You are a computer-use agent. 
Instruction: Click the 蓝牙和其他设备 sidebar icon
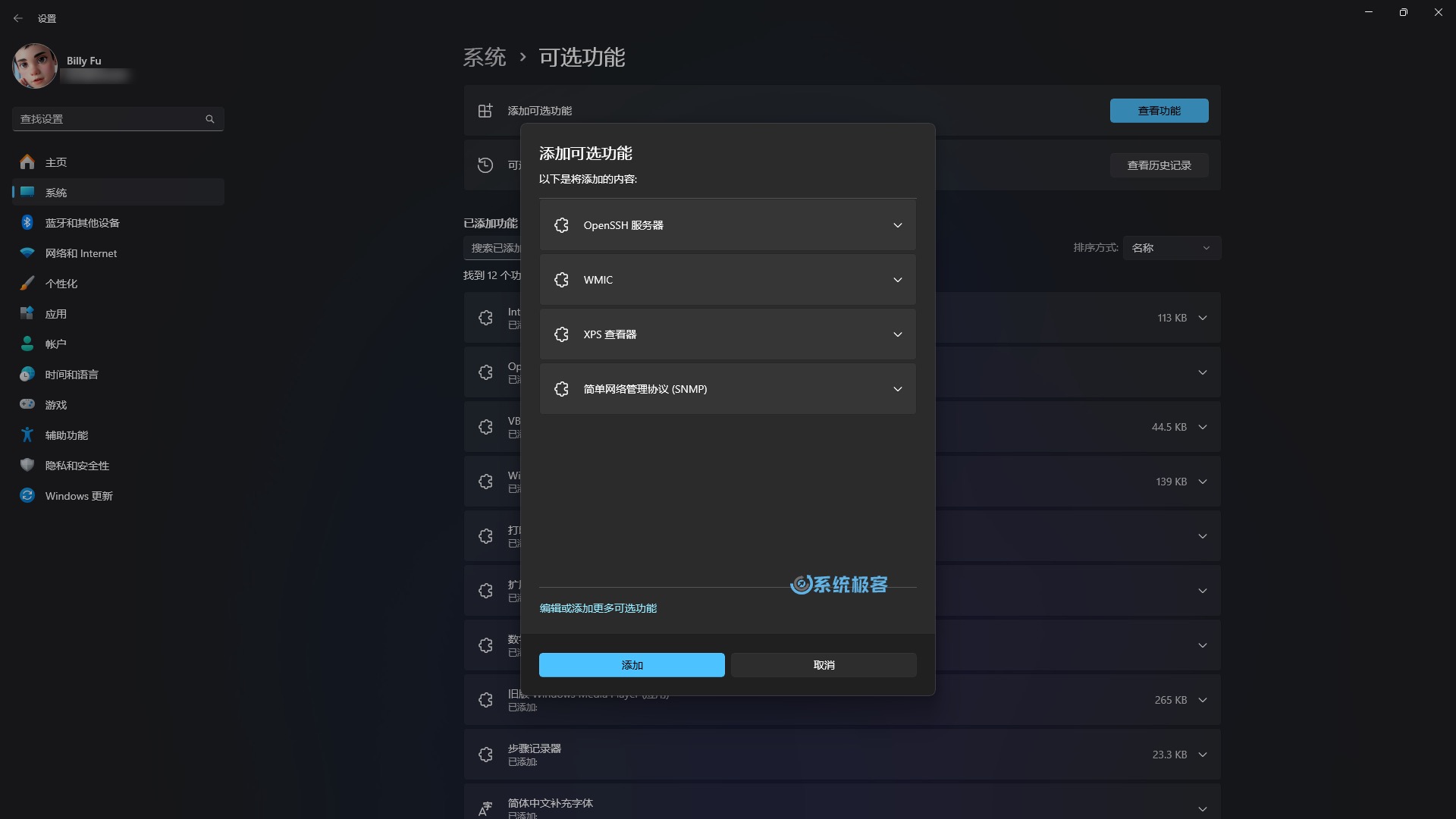(27, 222)
